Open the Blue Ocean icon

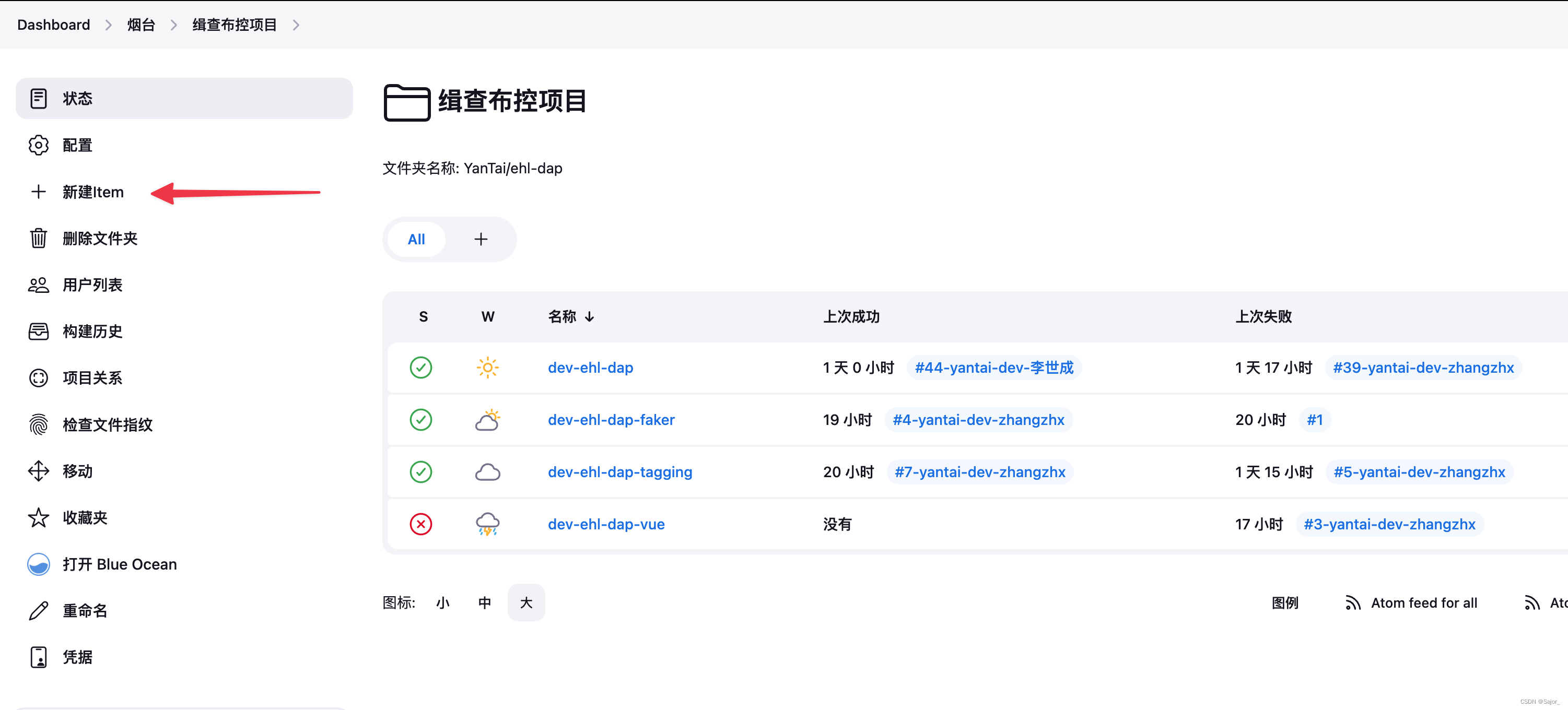click(38, 564)
